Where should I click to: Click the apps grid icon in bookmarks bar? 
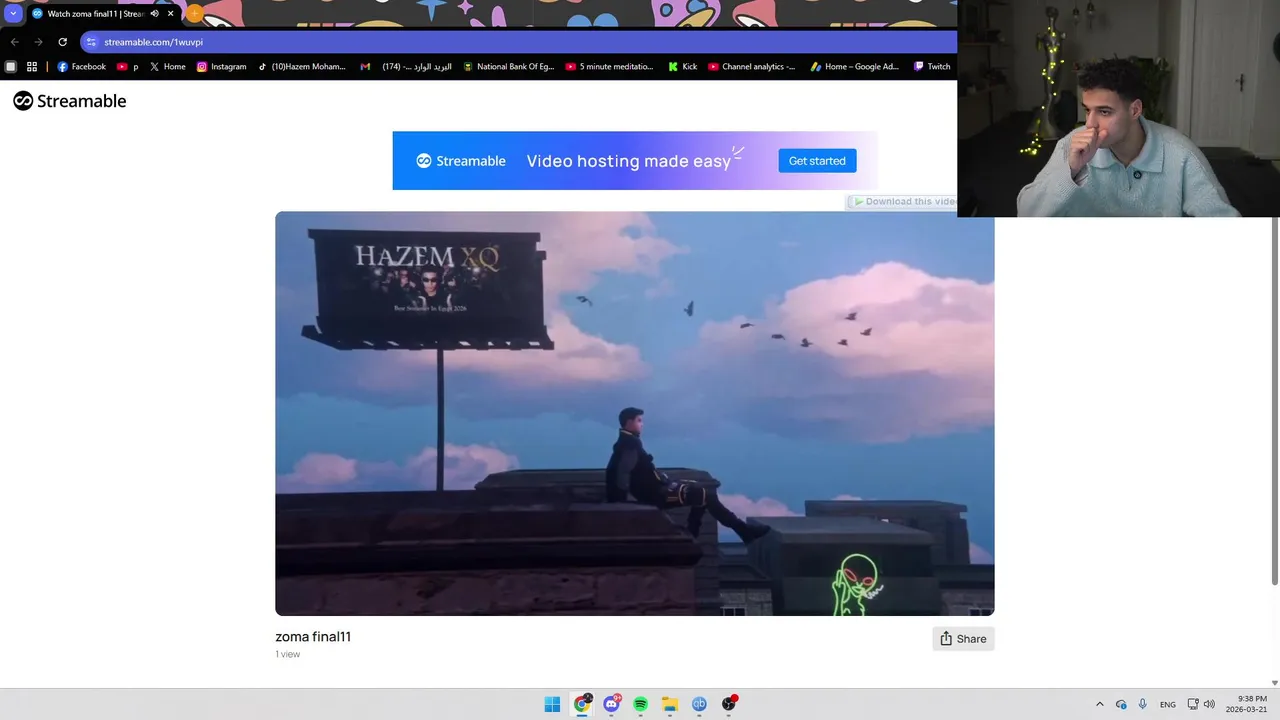tap(32, 67)
